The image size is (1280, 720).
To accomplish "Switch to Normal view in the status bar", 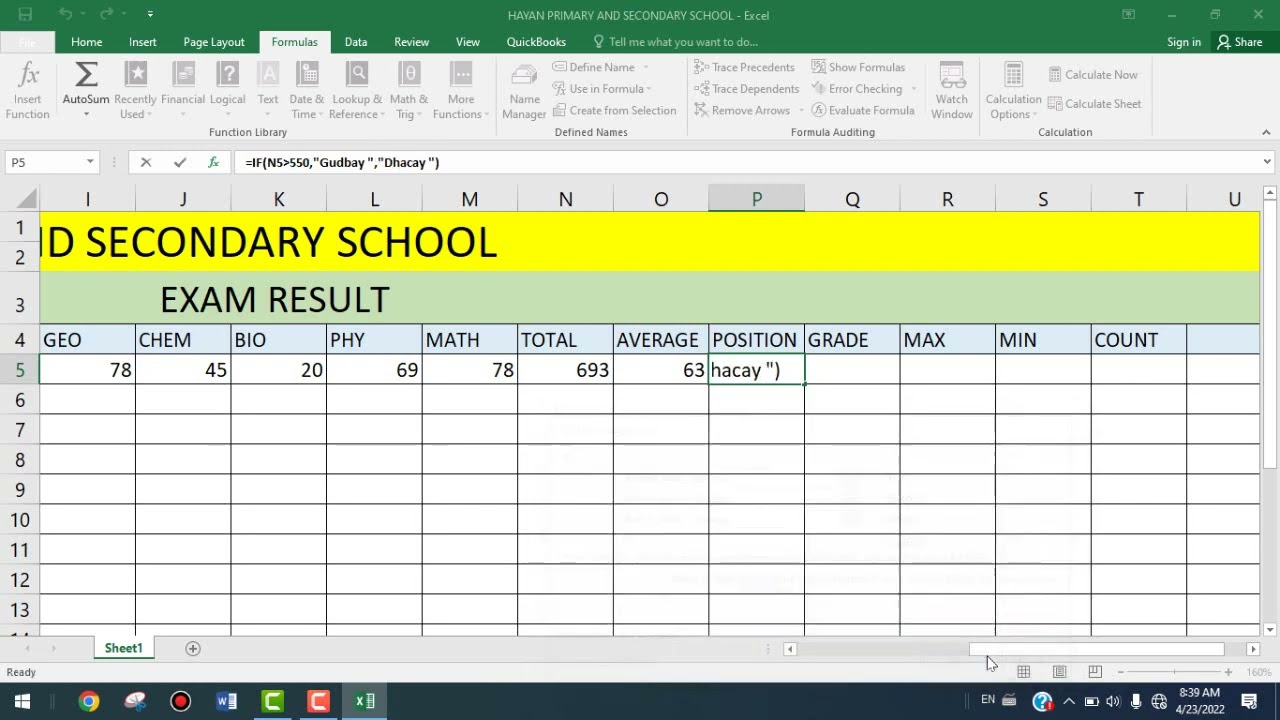I will [x=1023, y=672].
